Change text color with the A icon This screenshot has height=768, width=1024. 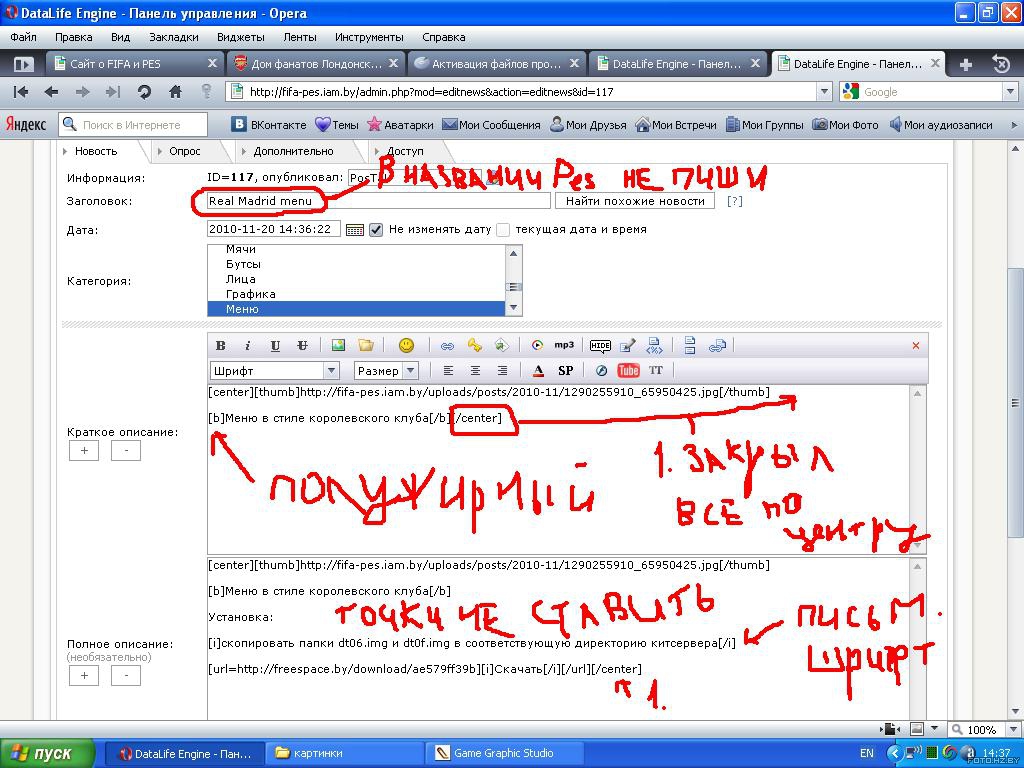click(x=538, y=370)
